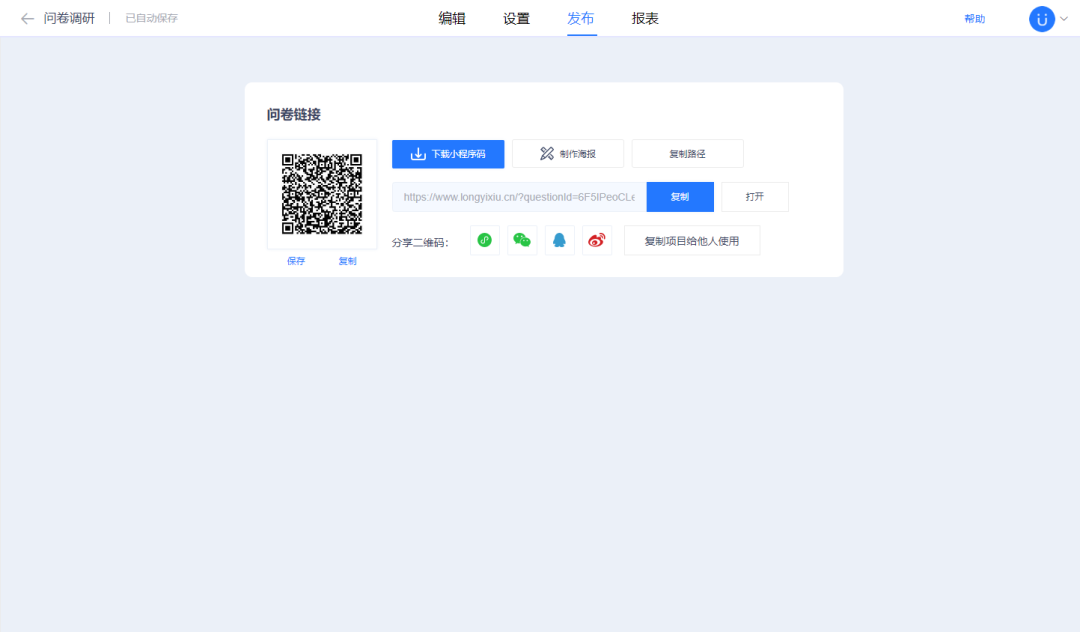Click the 问卷链接 heading
Viewport: 1080px width, 632px height.
pyautogui.click(x=293, y=114)
